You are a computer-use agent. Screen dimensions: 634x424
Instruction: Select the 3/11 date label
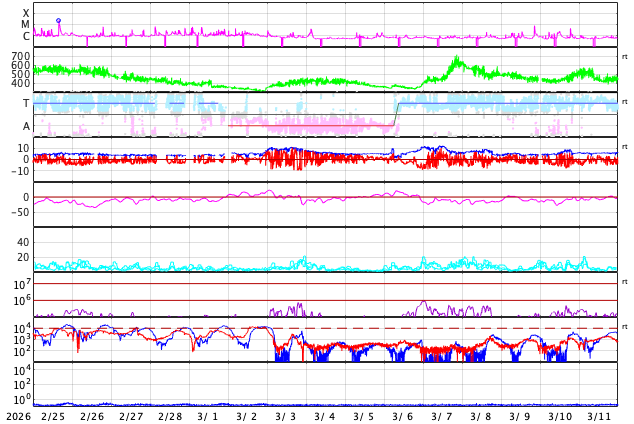click(x=598, y=416)
